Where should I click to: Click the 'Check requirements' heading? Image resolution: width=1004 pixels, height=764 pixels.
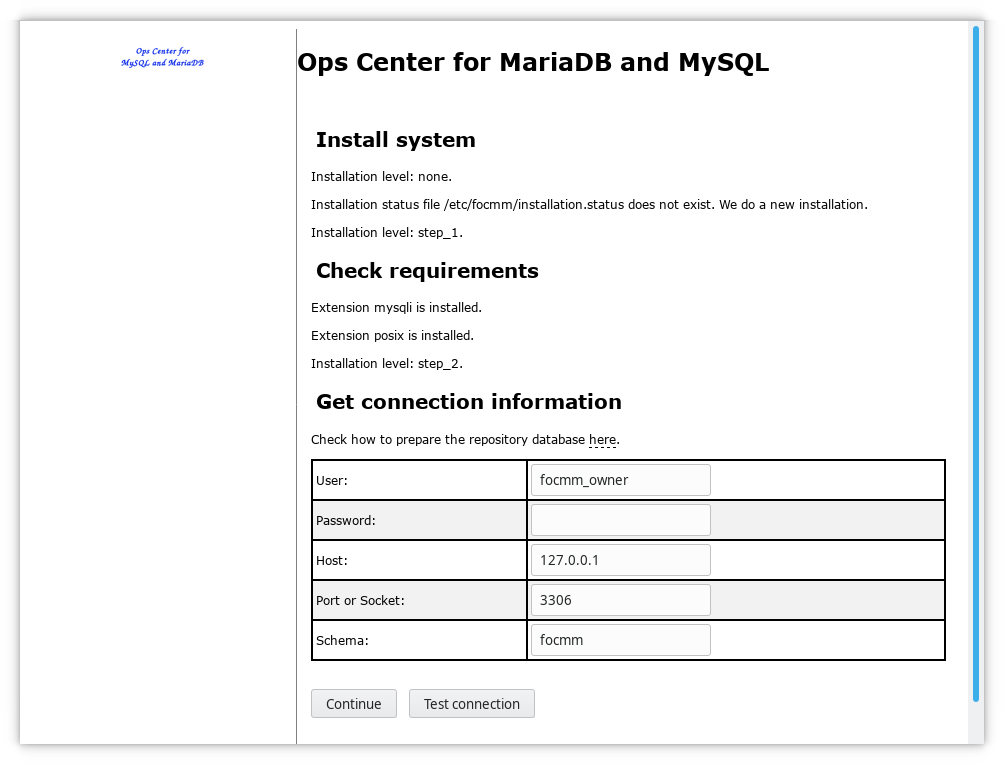pyautogui.click(x=427, y=271)
